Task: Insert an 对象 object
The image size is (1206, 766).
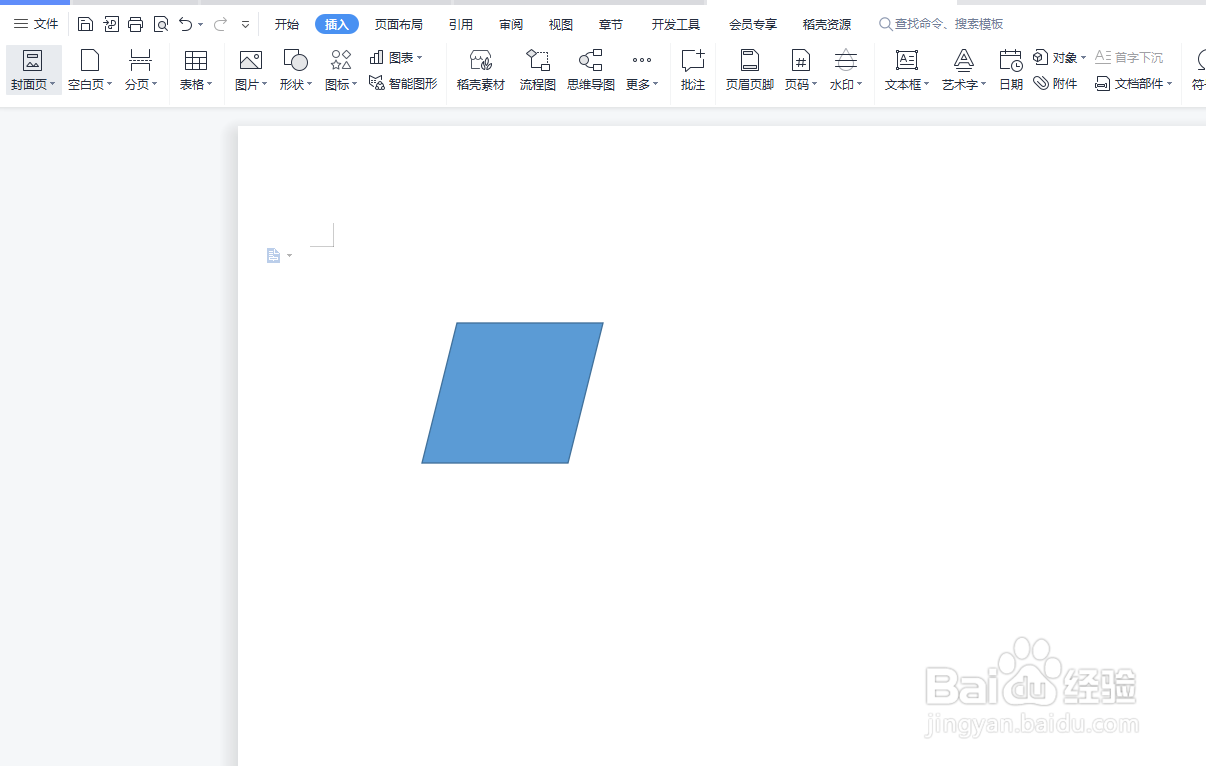Action: (x=1060, y=58)
